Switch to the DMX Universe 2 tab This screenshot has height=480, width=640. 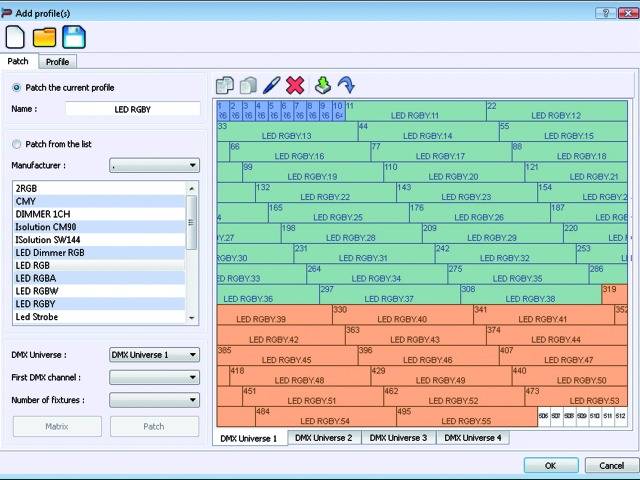point(323,438)
